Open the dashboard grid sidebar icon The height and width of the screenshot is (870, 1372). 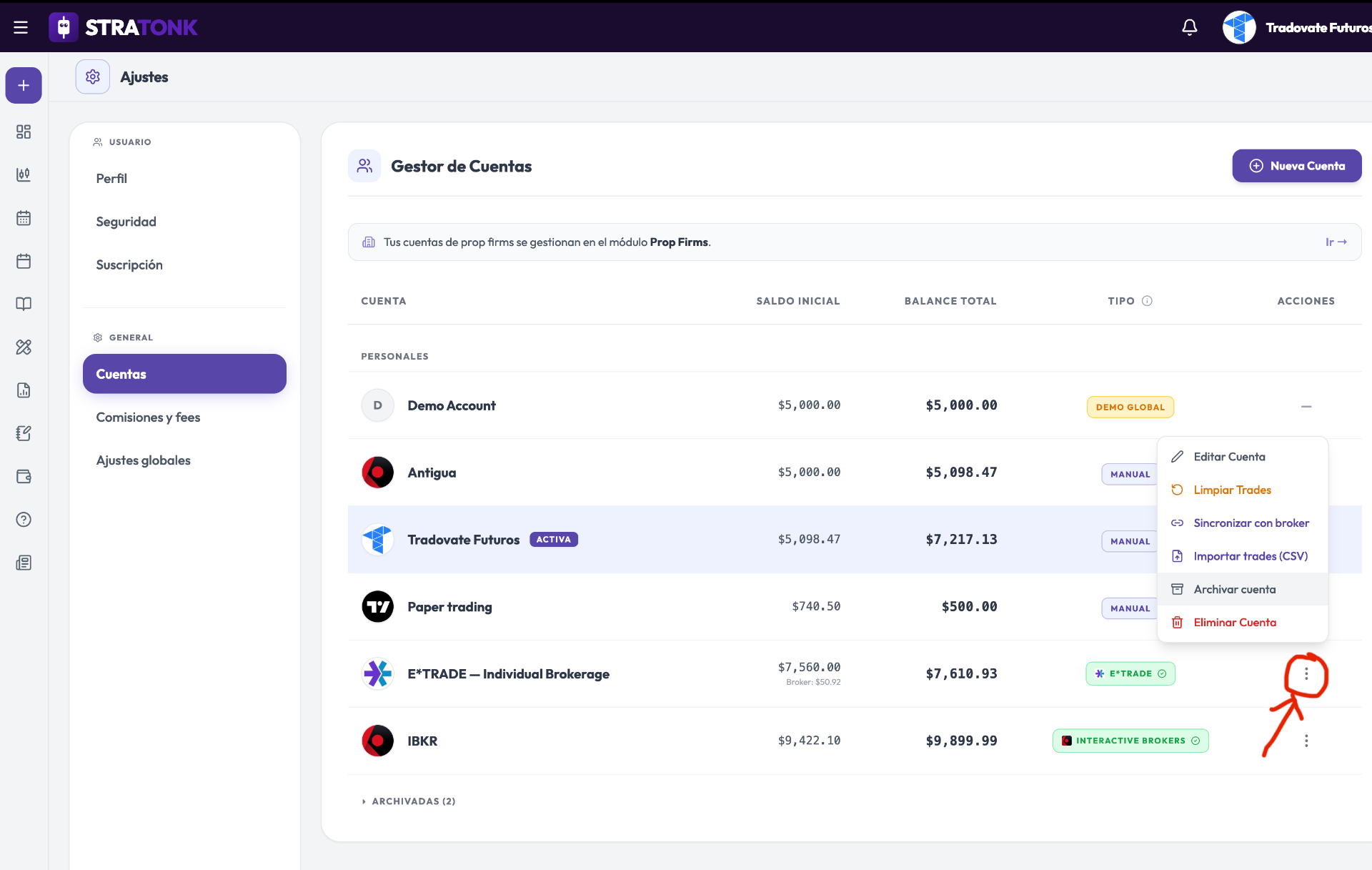coord(24,132)
